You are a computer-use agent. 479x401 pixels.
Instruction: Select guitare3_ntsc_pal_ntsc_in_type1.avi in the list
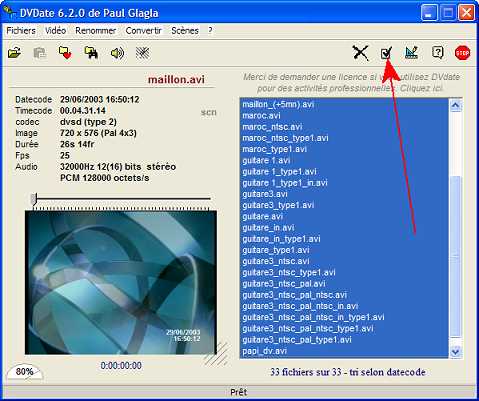[344, 317]
